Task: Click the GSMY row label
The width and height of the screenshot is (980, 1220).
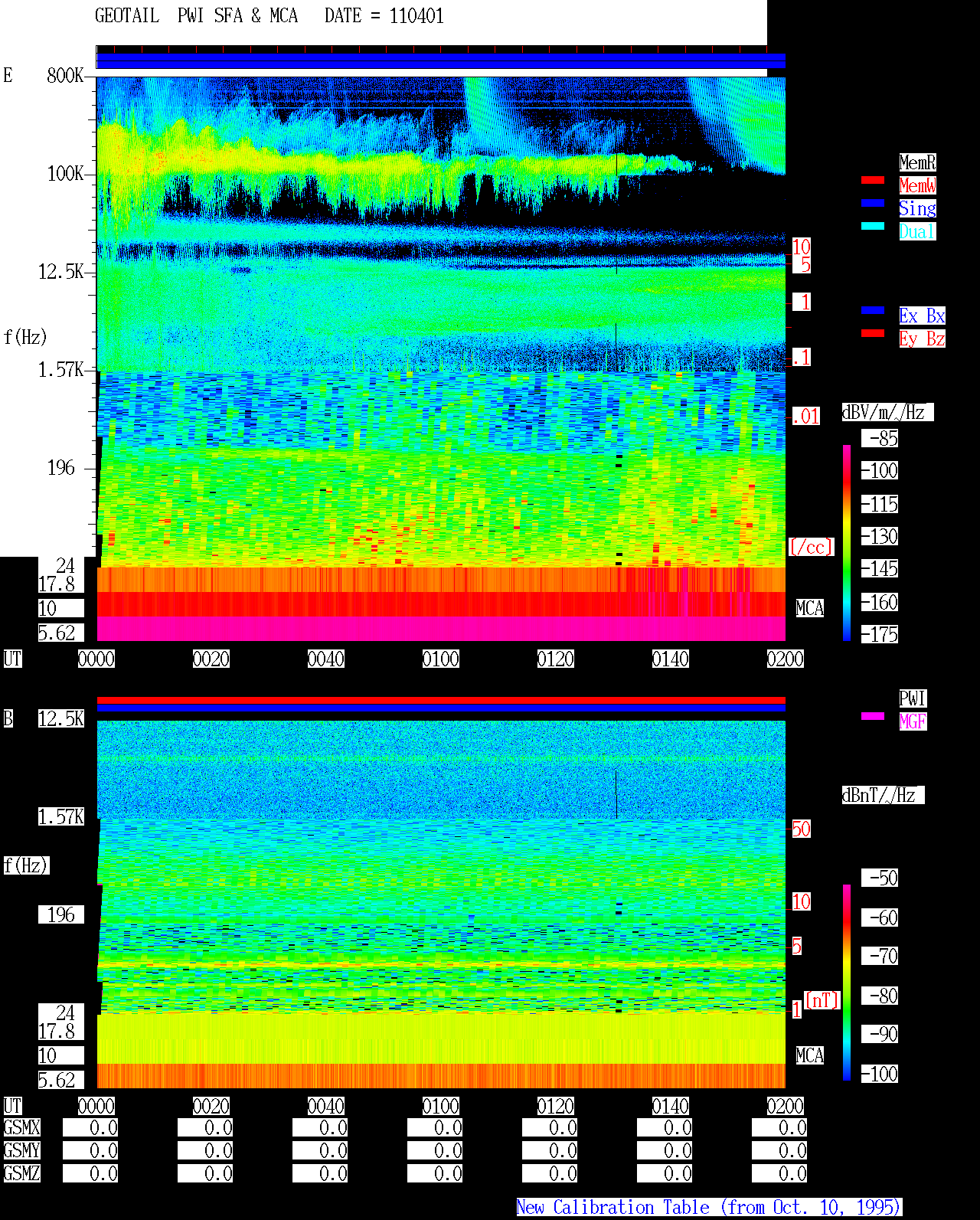Action: [21, 1150]
